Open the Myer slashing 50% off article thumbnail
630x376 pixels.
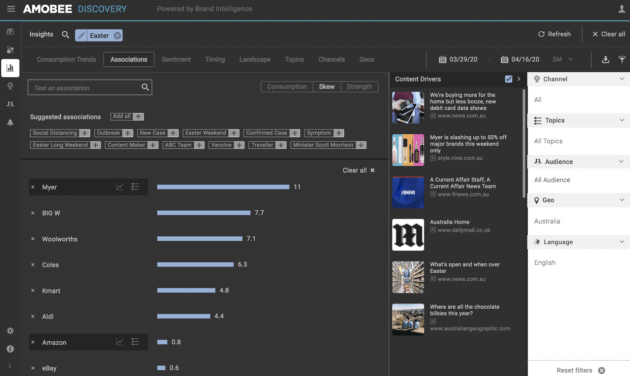(x=408, y=150)
